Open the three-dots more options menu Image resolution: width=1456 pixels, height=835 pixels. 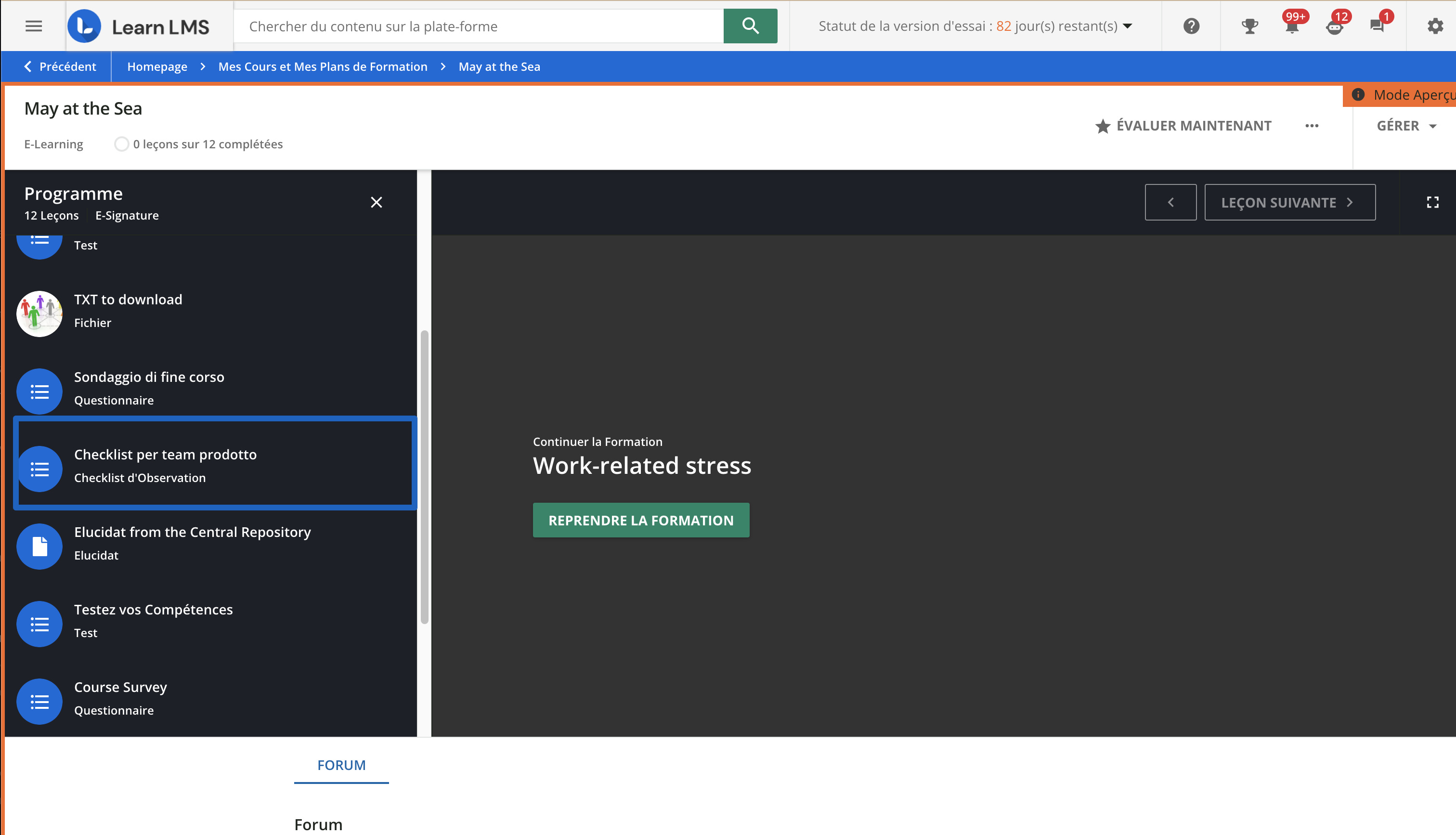pyautogui.click(x=1312, y=126)
